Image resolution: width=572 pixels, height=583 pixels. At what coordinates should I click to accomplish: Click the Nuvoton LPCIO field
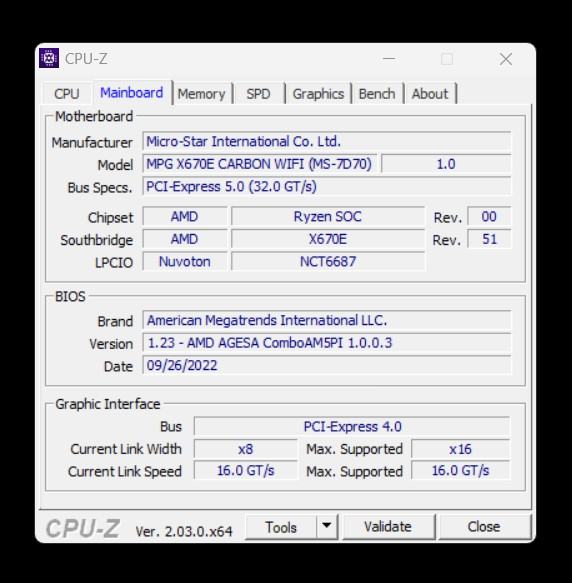184,261
